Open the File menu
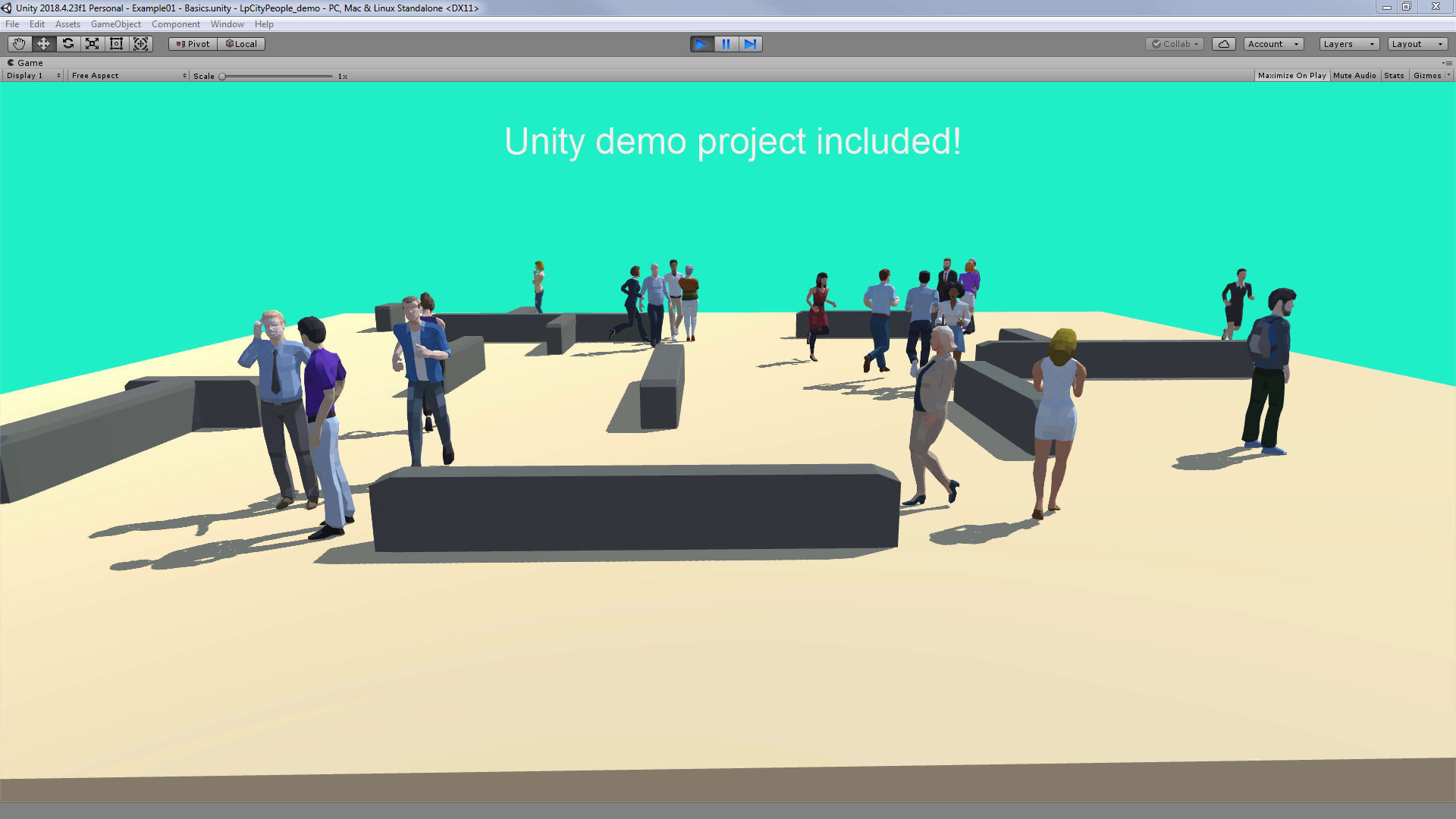Image resolution: width=1456 pixels, height=819 pixels. [12, 24]
